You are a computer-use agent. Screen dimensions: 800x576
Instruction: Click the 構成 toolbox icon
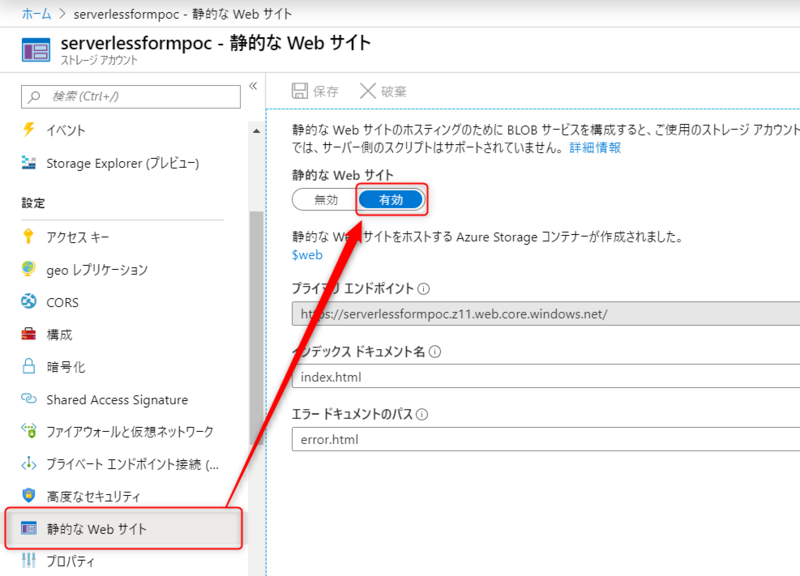click(x=29, y=334)
